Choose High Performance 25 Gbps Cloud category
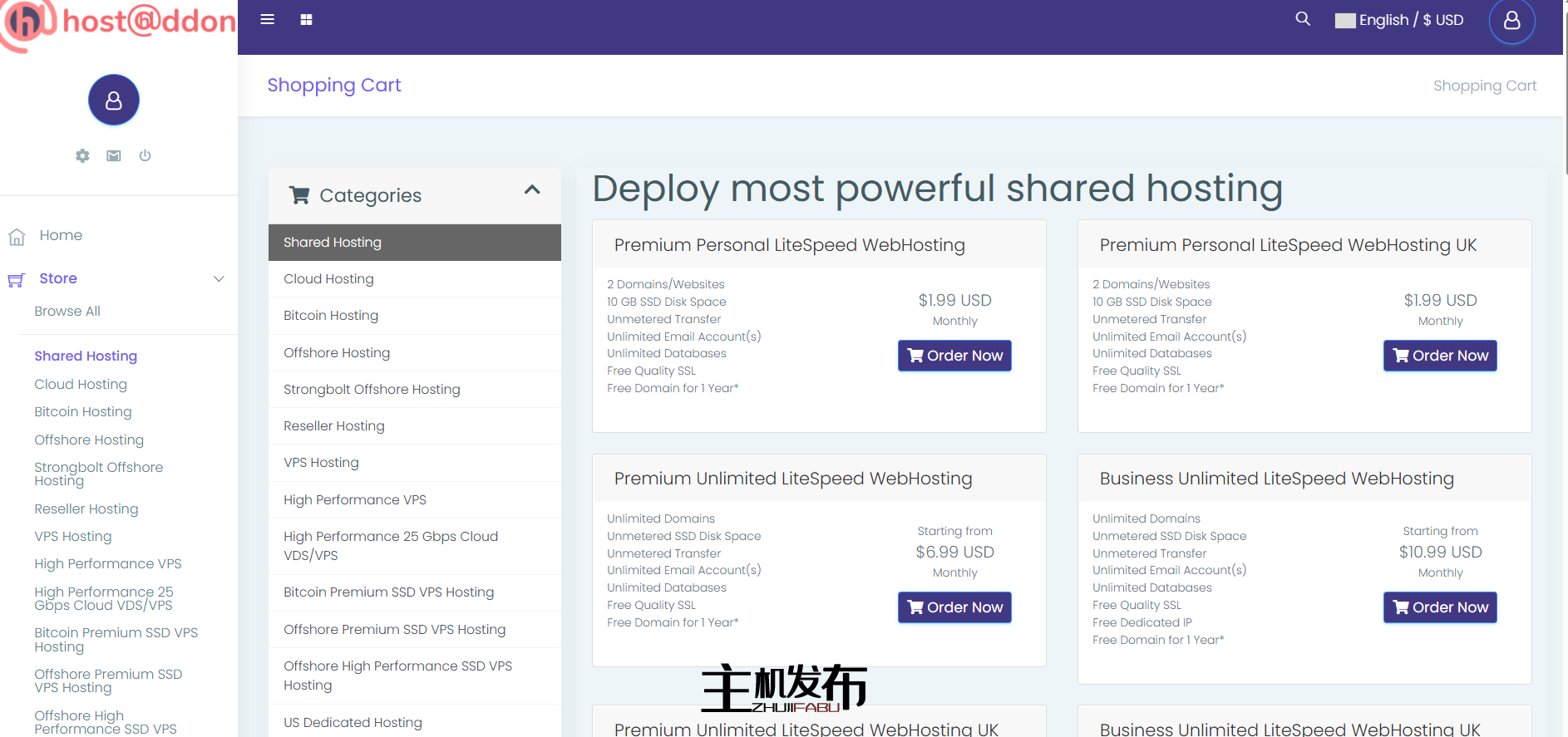Viewport: 1568px width, 737px height. 415,546
